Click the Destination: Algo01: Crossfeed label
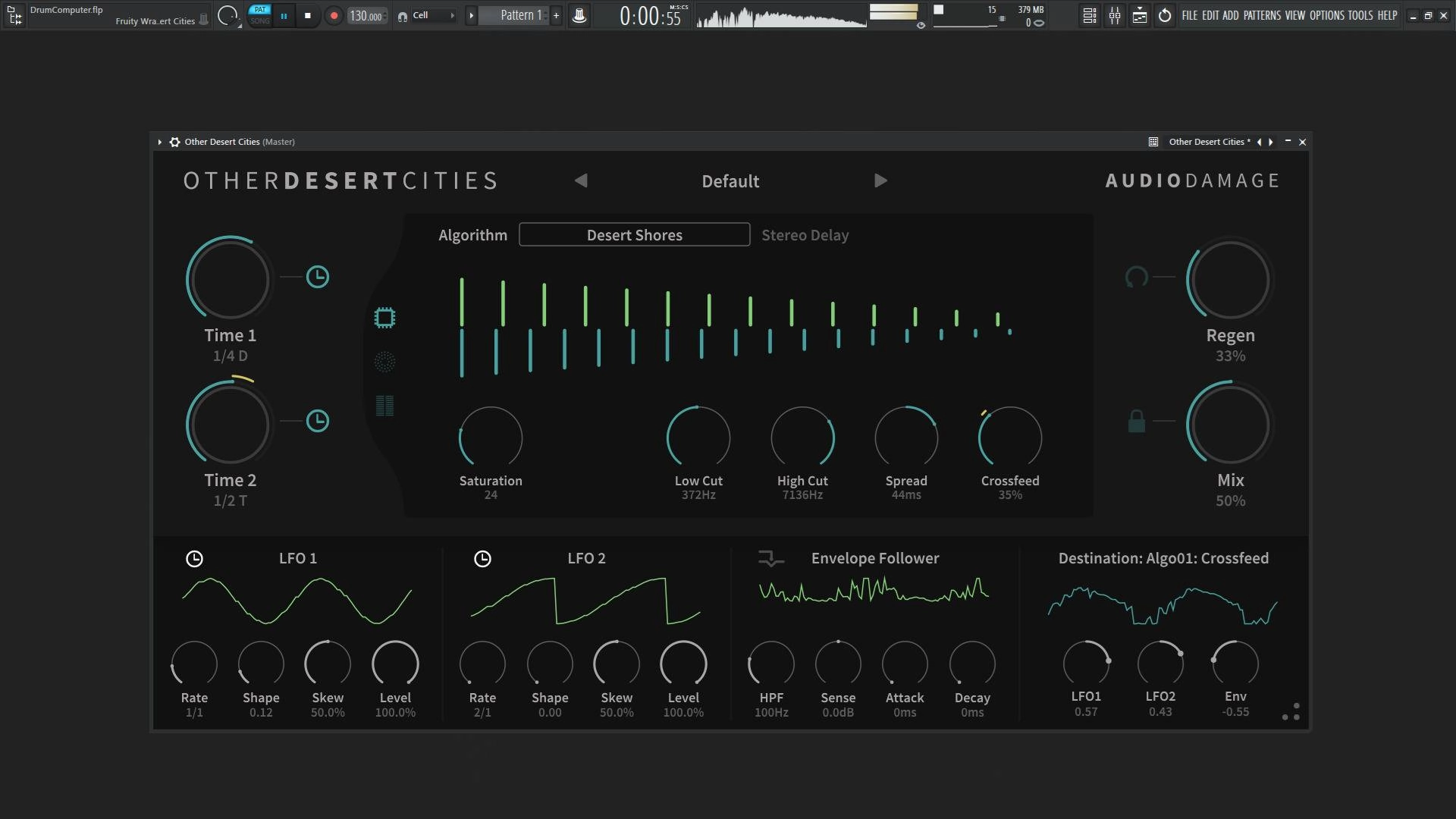Viewport: 1456px width, 819px height. click(1163, 558)
